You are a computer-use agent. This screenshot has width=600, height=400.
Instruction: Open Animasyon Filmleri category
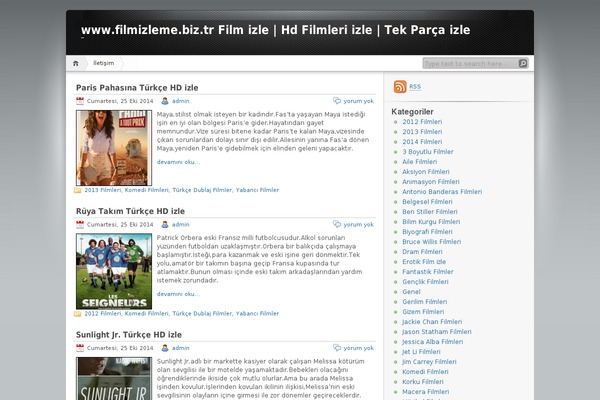click(x=431, y=182)
